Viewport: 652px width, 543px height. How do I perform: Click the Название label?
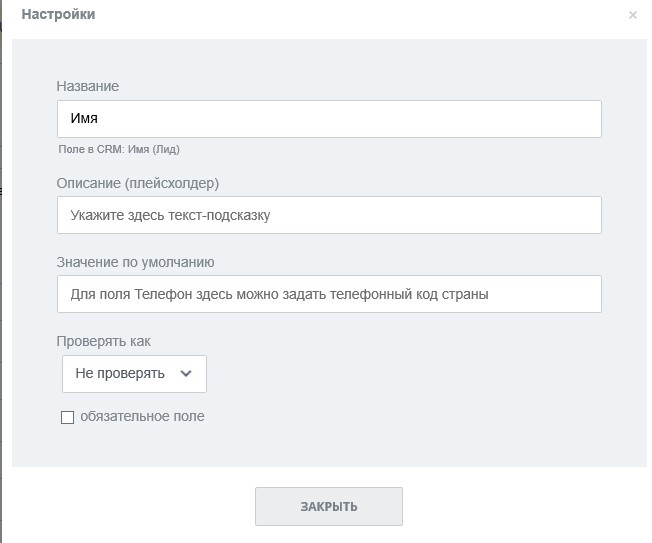point(88,86)
